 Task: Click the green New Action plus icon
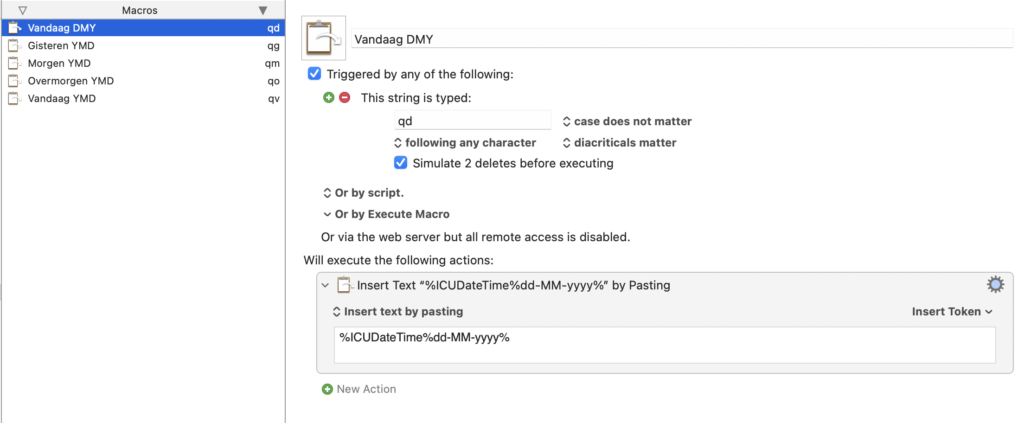click(x=327, y=389)
